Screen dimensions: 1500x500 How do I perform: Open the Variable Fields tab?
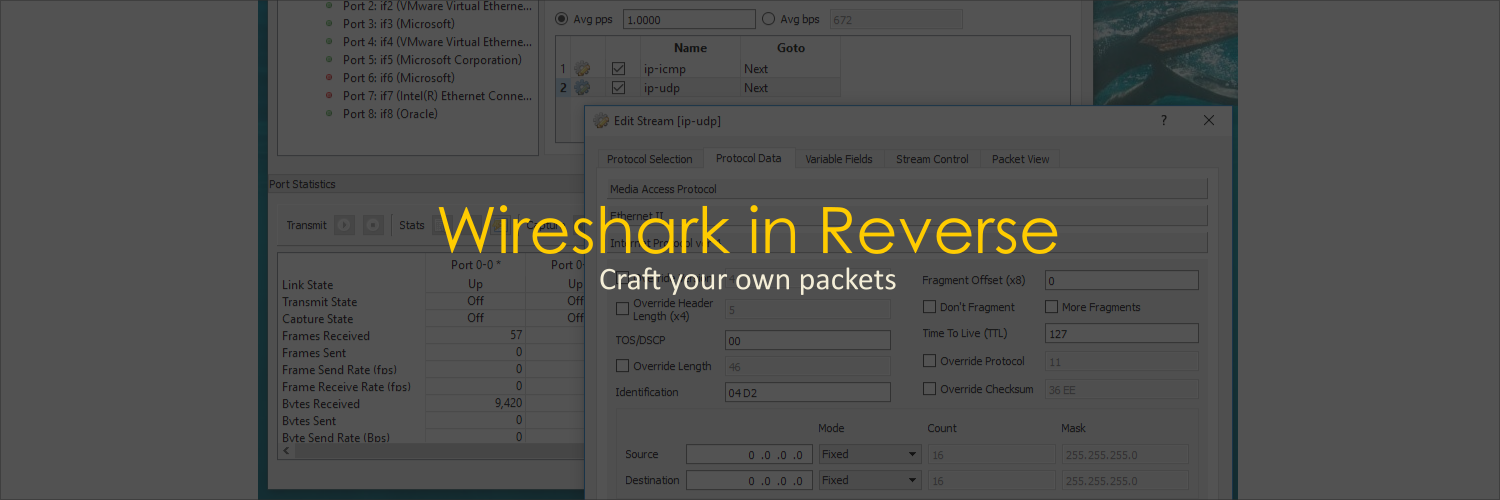(838, 159)
